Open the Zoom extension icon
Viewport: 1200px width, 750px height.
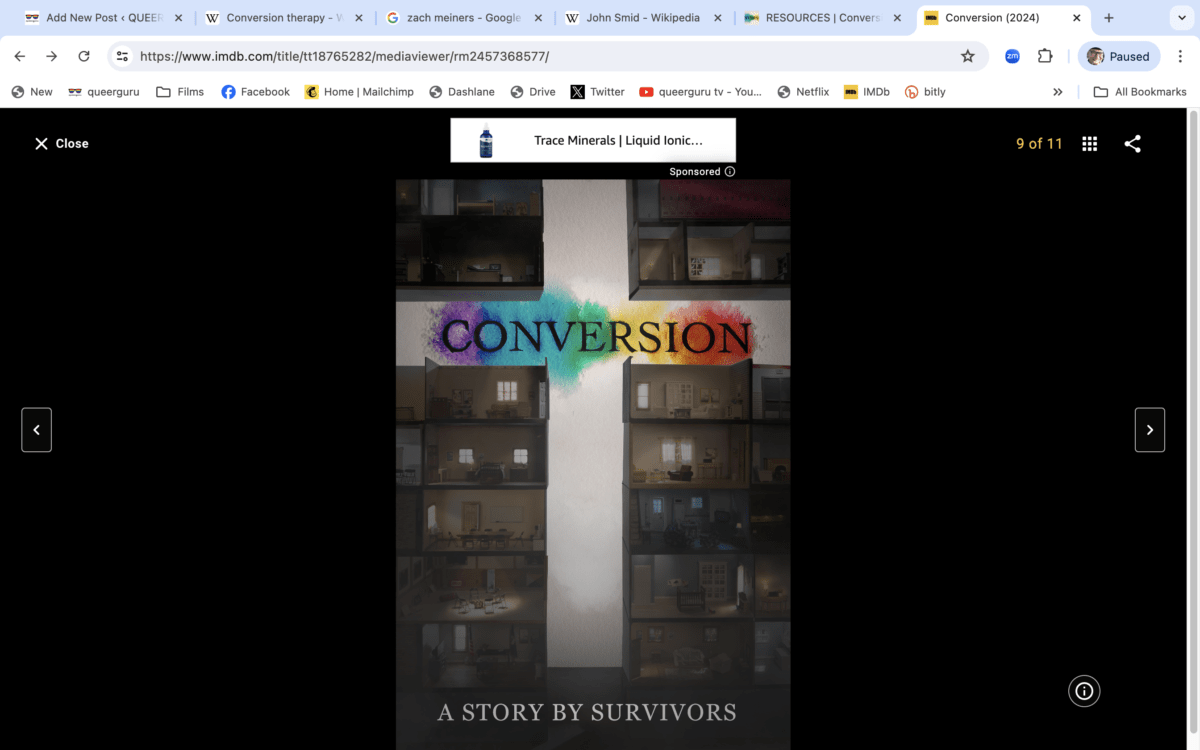pos(1012,57)
